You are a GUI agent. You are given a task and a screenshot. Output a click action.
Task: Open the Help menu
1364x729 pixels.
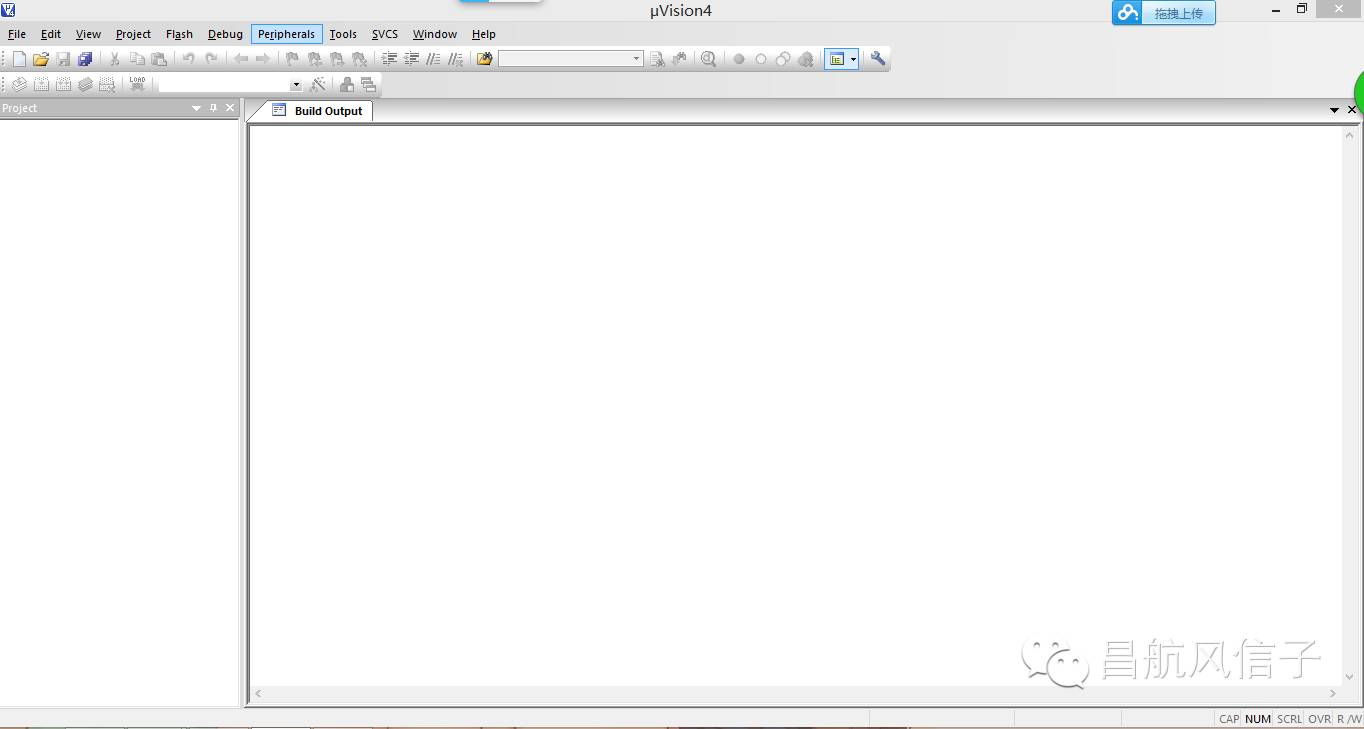click(x=484, y=34)
